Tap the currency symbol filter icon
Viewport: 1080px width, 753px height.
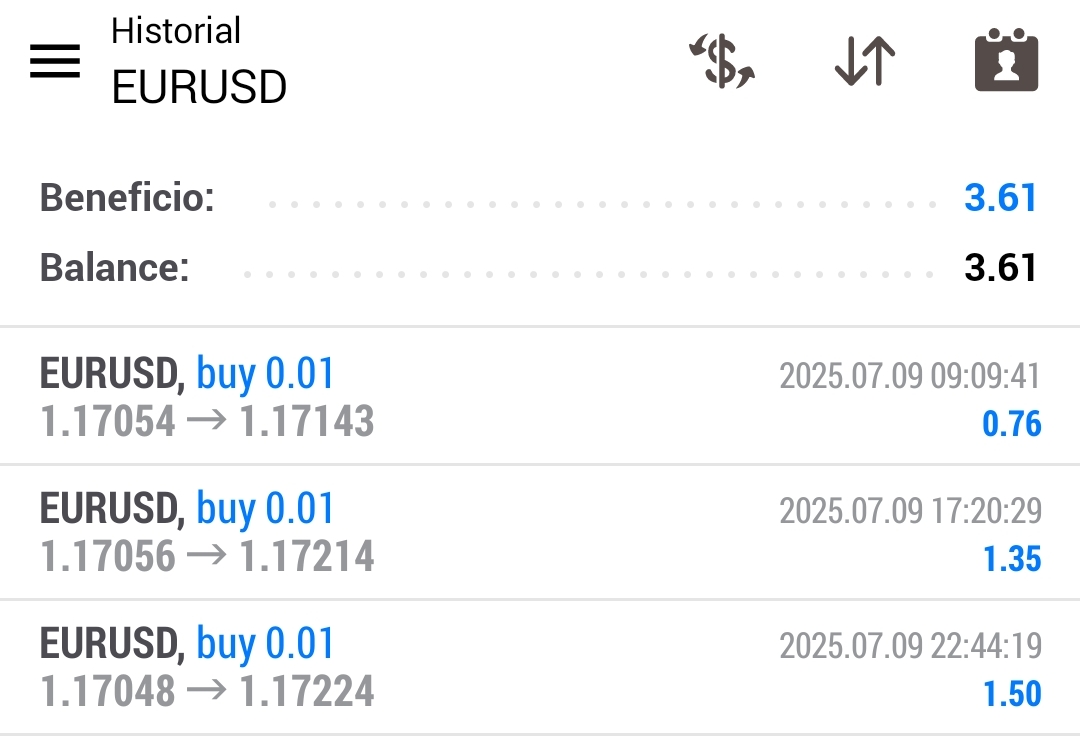pos(722,62)
